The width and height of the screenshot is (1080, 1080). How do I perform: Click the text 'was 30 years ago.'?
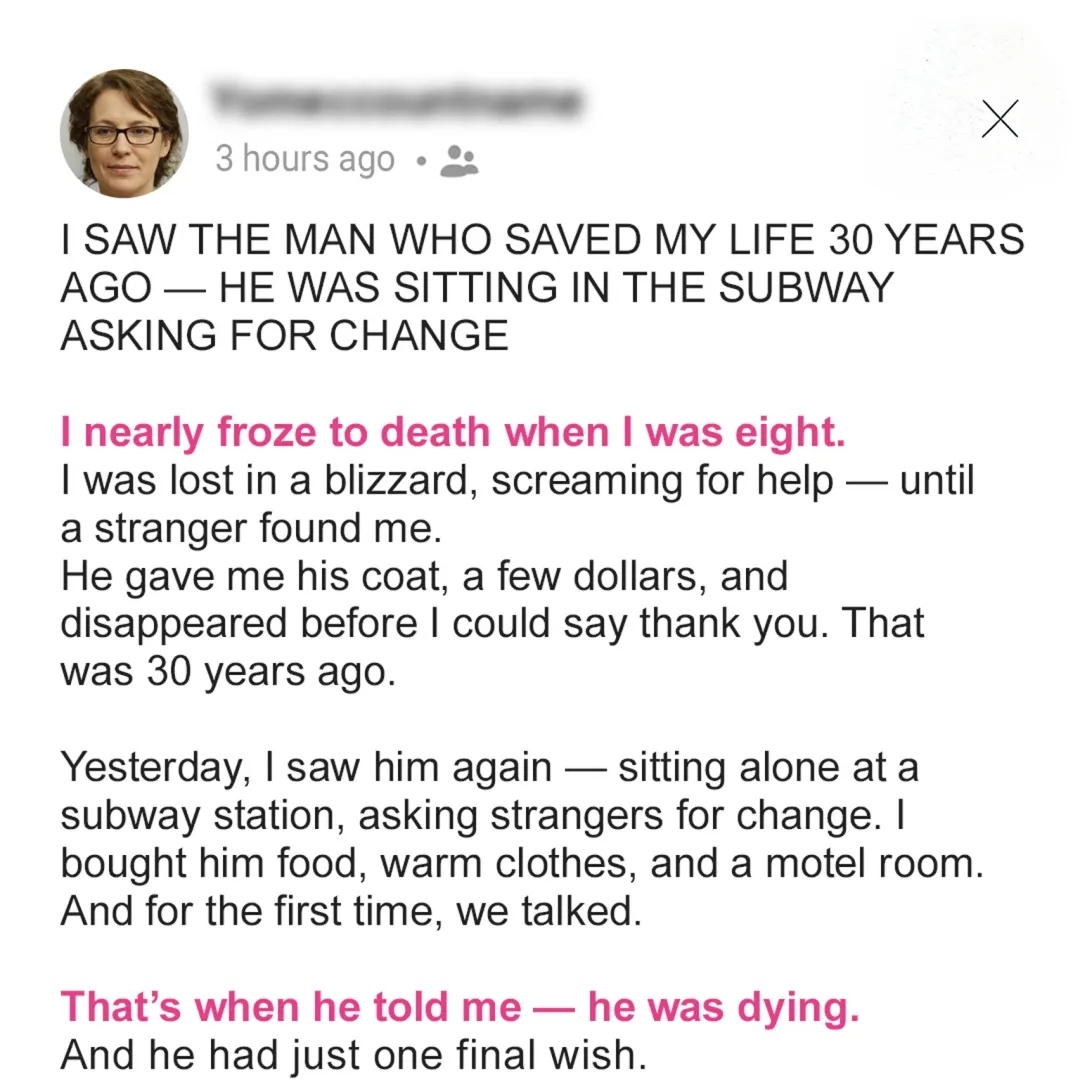228,672
